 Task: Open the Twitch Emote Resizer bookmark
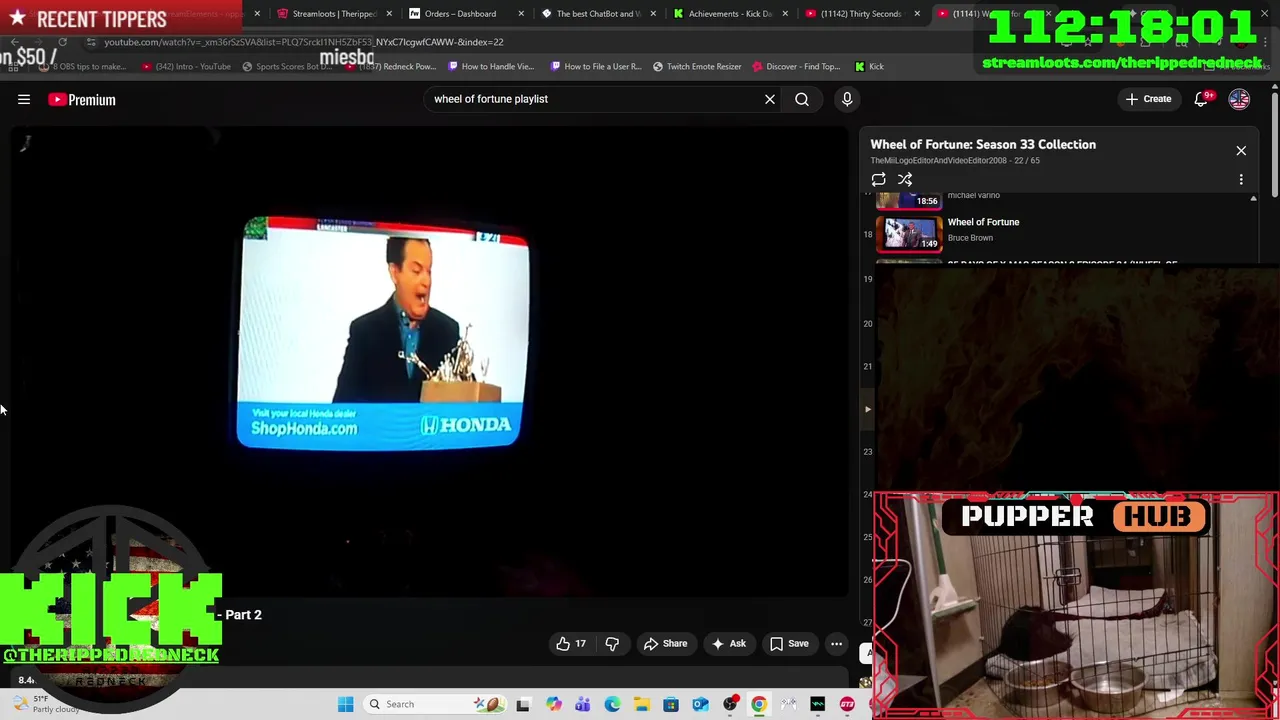[x=697, y=67]
